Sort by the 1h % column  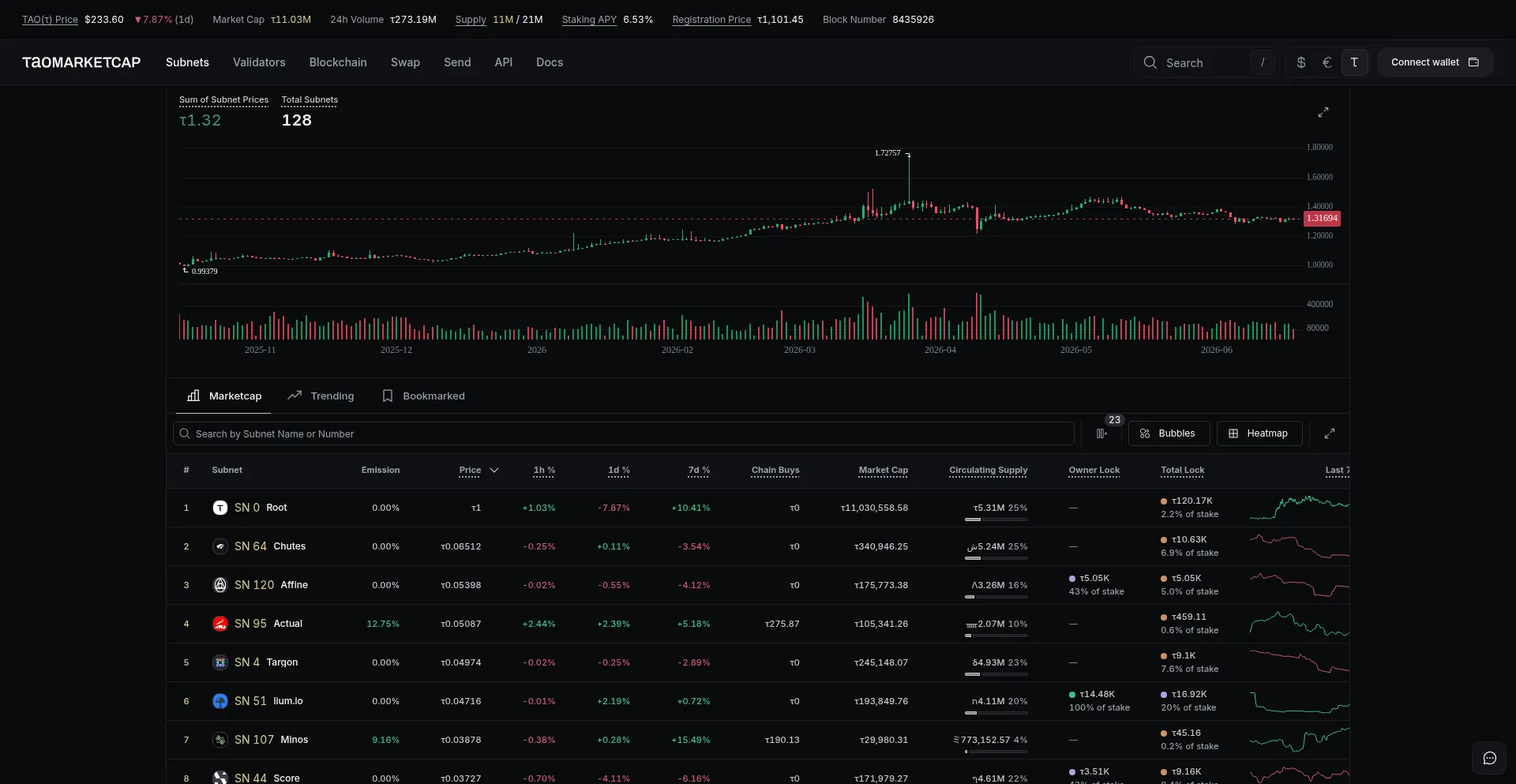click(544, 470)
